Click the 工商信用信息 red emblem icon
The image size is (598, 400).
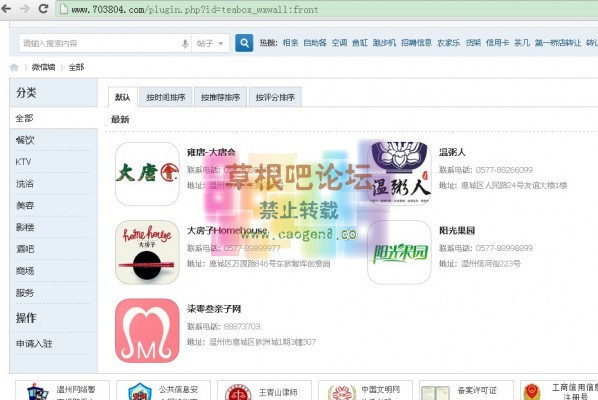coord(532,392)
